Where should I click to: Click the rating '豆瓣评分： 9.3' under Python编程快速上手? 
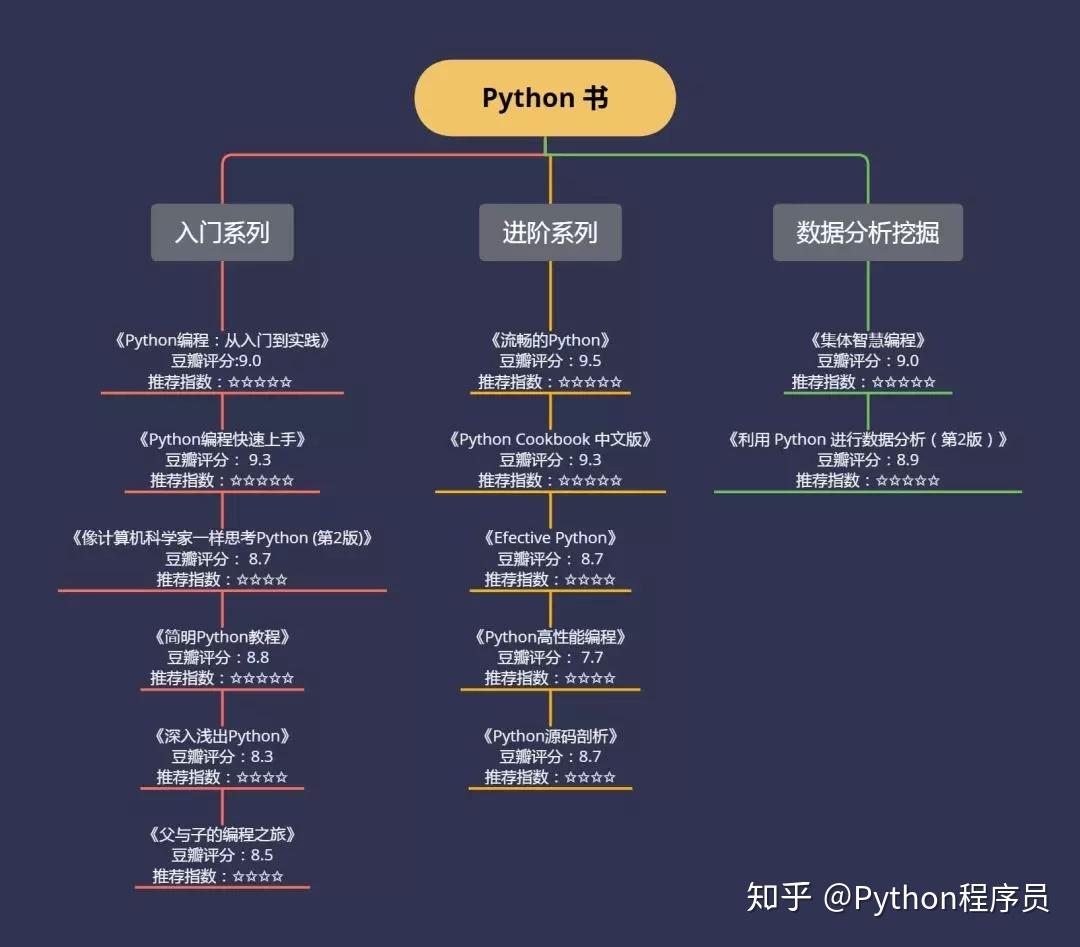pyautogui.click(x=218, y=460)
